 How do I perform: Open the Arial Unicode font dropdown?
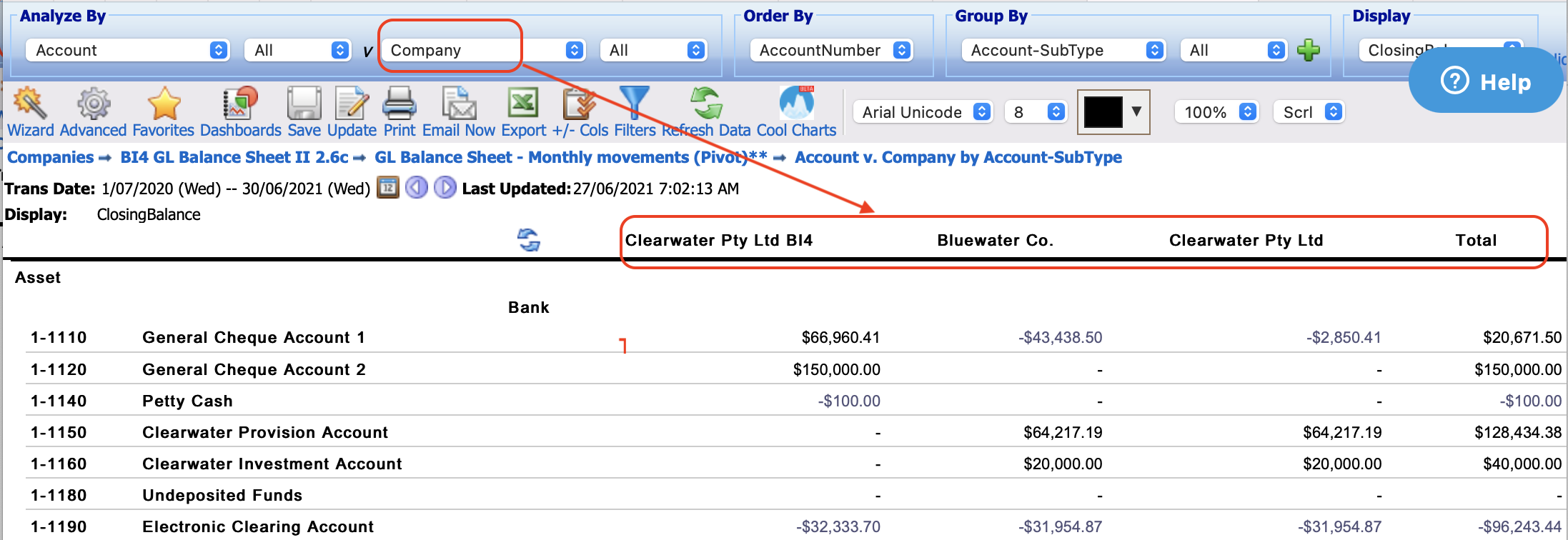[x=923, y=112]
